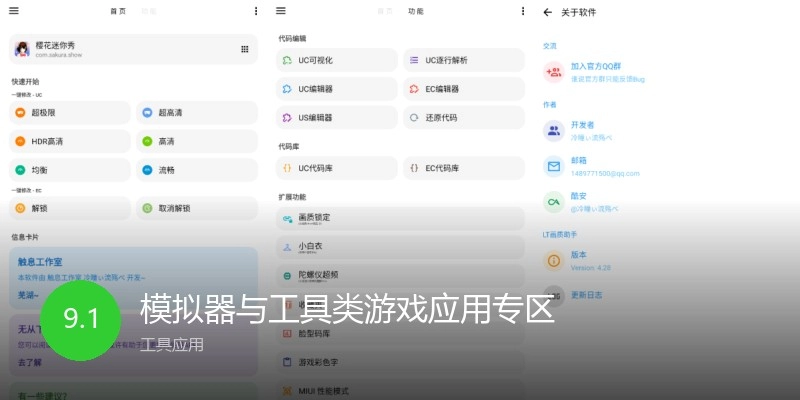The image size is (800, 400).
Task: Tap the 解锁 button
Action: 70,208
